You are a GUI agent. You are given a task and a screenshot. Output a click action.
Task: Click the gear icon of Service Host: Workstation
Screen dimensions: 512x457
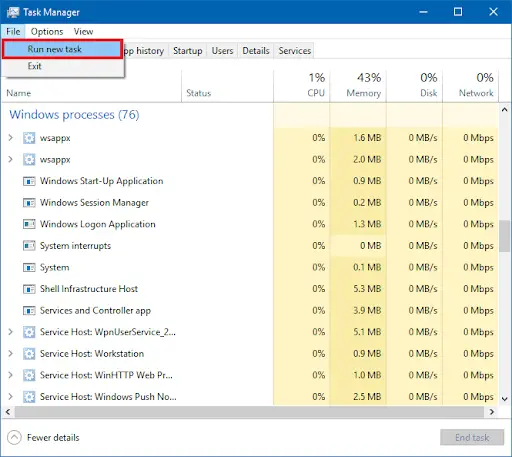point(29,354)
